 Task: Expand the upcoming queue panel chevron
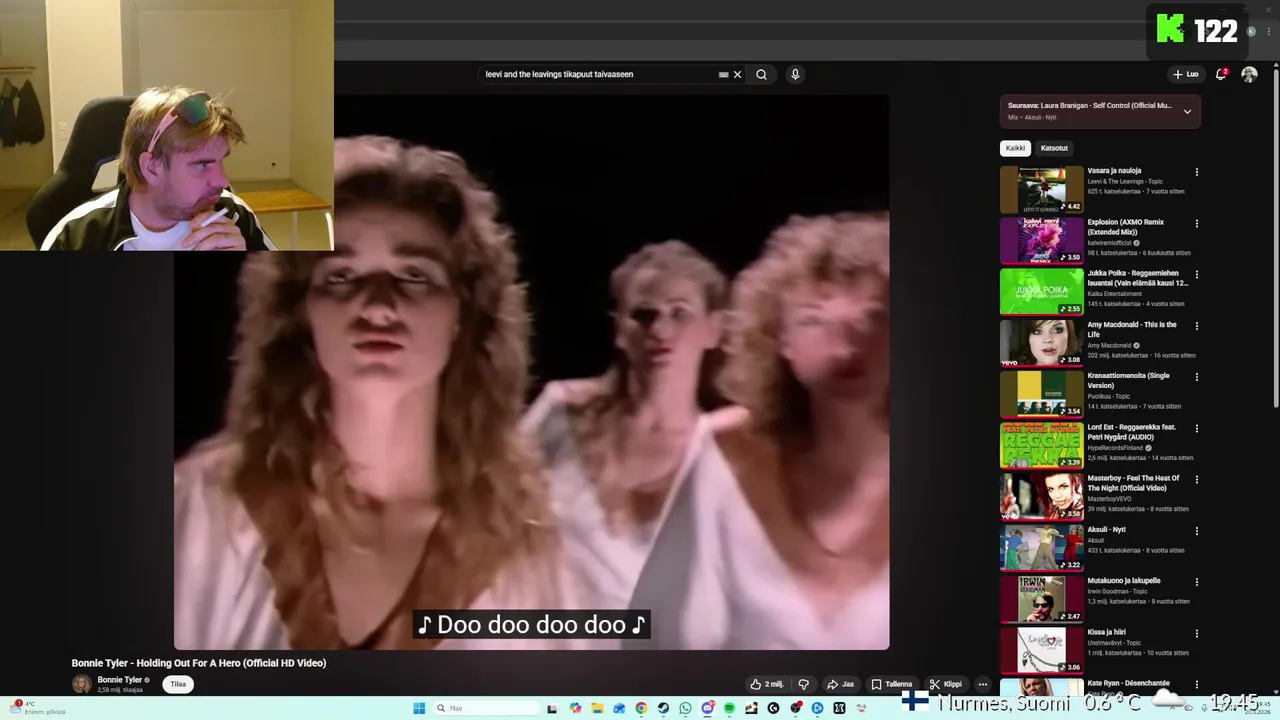click(1187, 111)
